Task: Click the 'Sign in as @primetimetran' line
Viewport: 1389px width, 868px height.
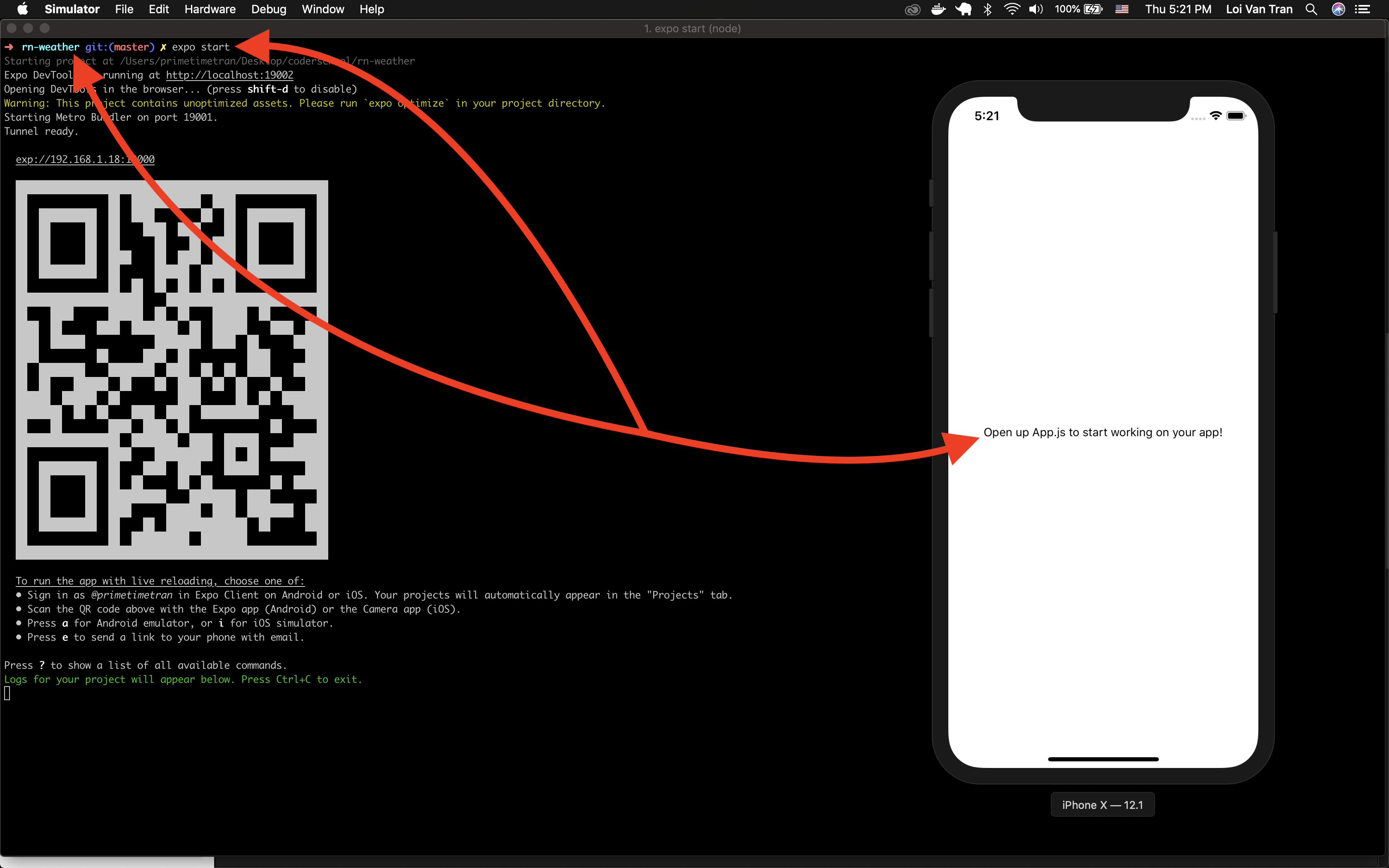Action: point(374,595)
